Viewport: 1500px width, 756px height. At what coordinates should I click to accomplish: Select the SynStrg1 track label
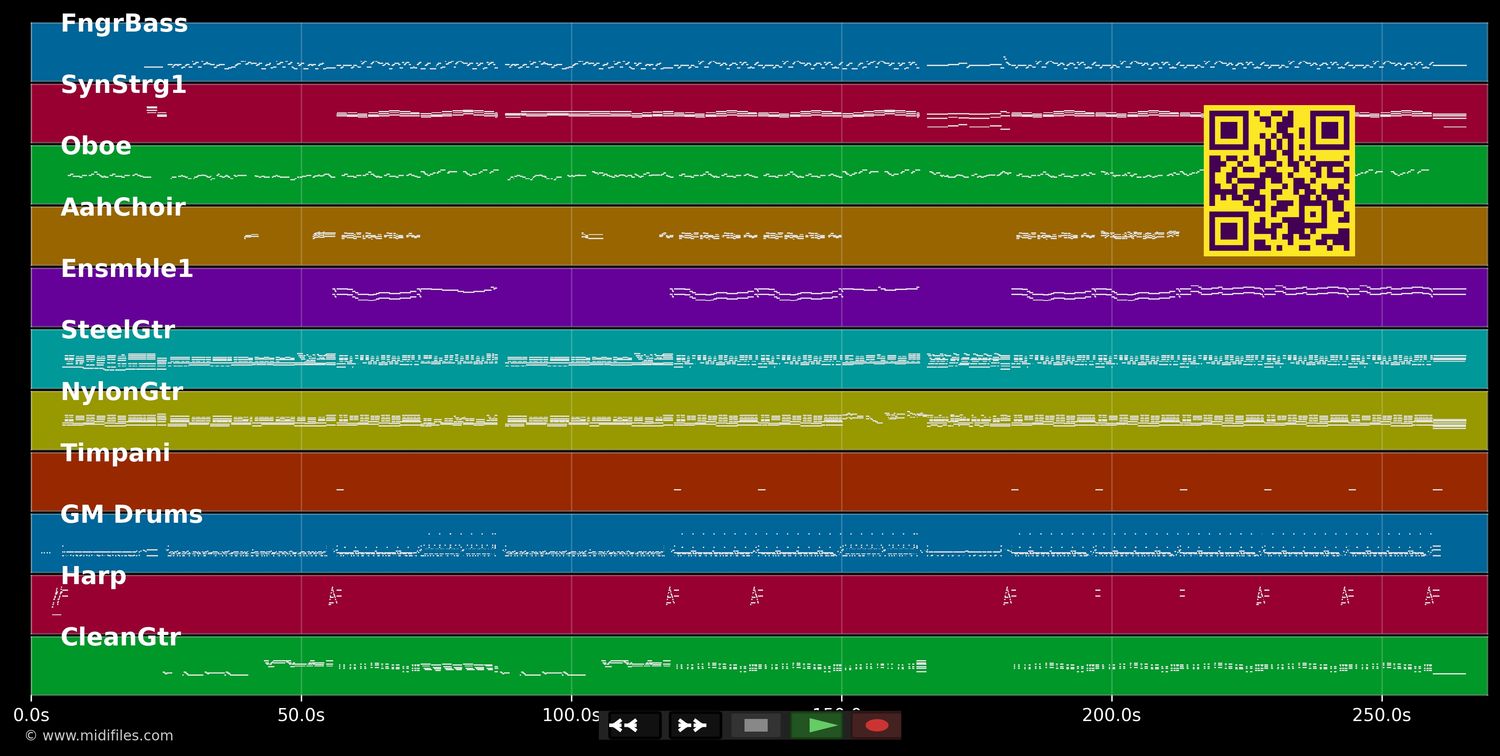coord(123,85)
